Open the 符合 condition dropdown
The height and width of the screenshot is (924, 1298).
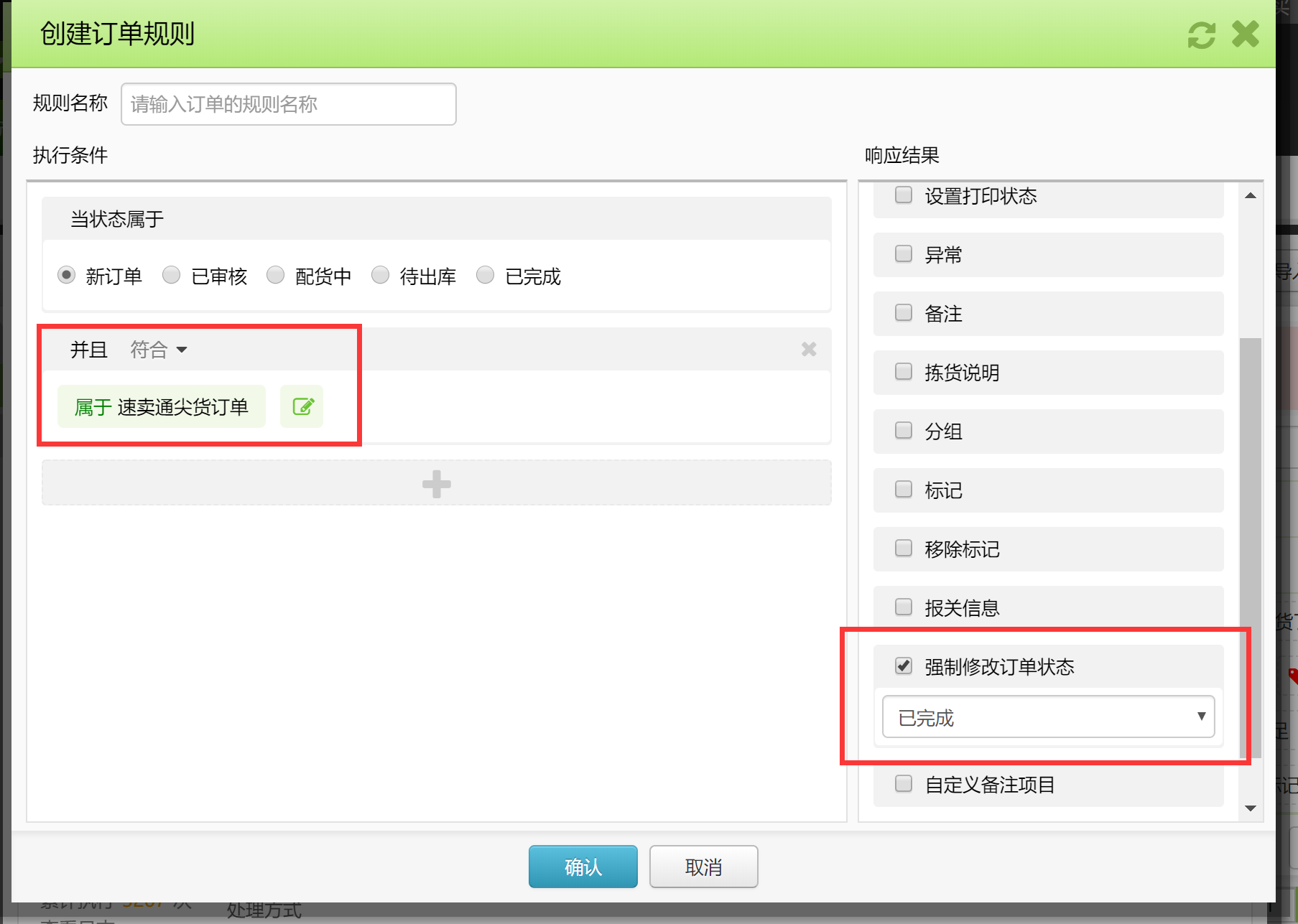pos(159,350)
